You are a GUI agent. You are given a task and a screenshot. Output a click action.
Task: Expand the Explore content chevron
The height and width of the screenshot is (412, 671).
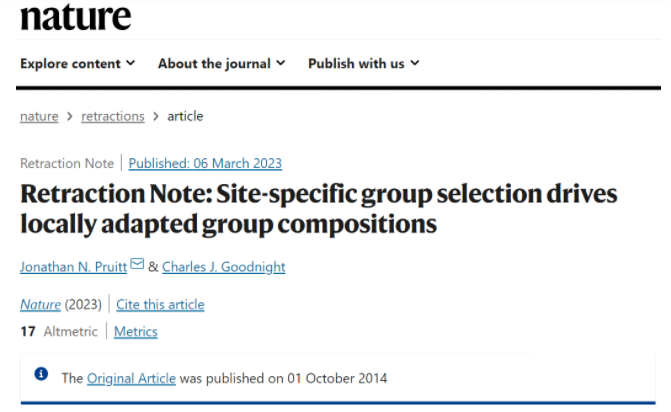tap(131, 63)
